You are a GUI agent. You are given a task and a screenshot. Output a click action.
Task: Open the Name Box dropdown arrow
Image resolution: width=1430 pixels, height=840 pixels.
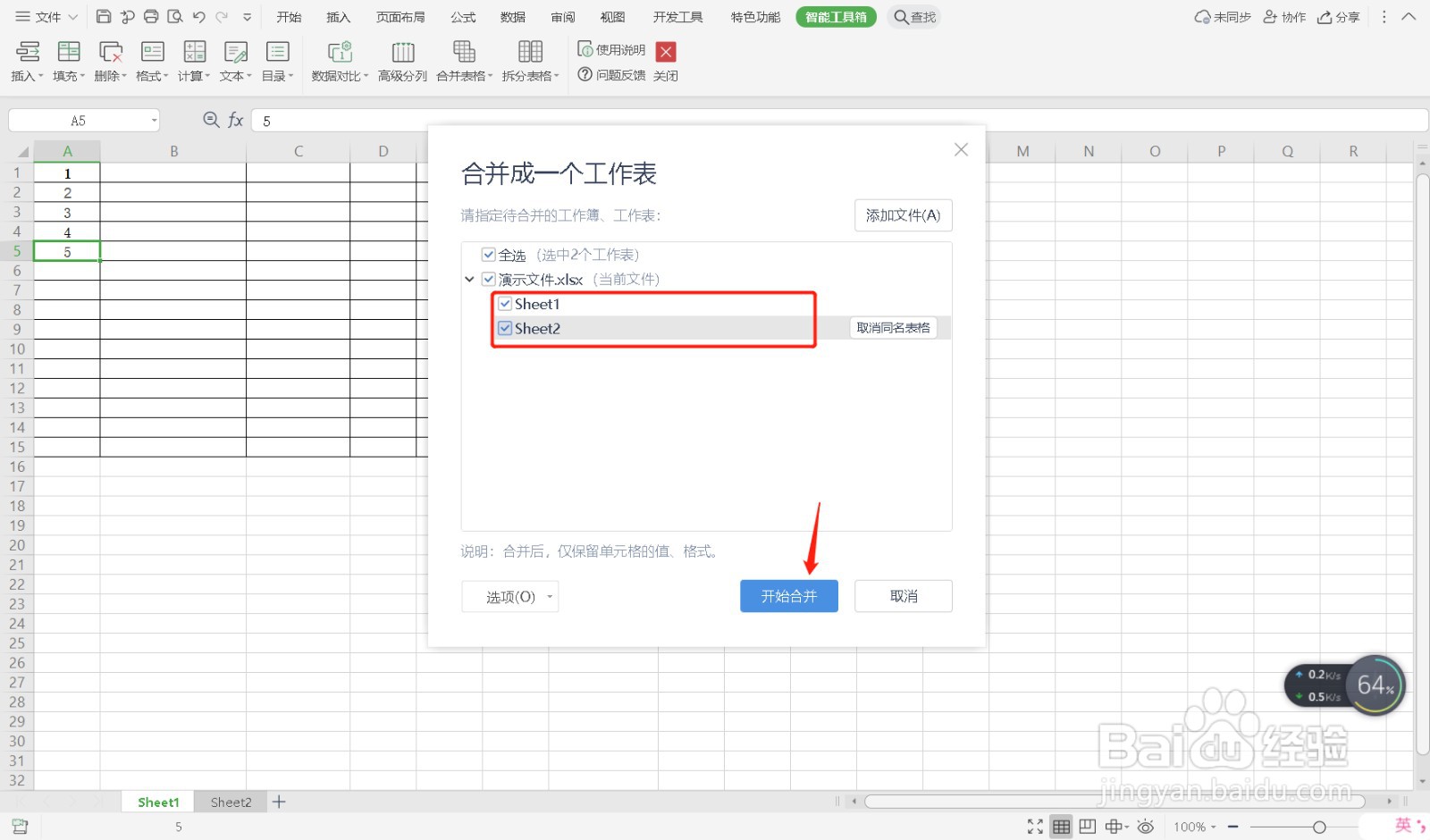point(154,120)
